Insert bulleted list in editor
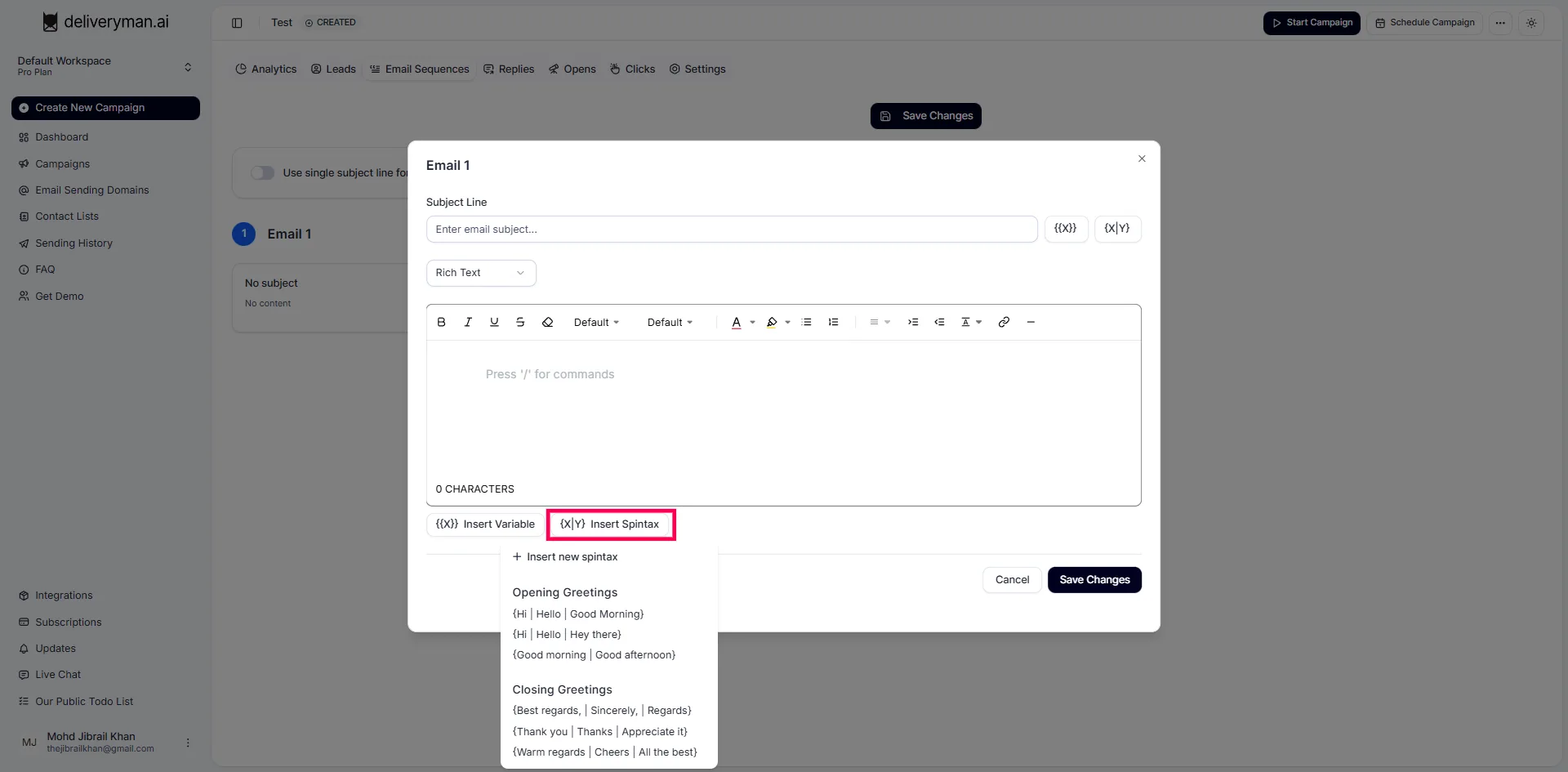The image size is (1568, 772). tap(807, 323)
